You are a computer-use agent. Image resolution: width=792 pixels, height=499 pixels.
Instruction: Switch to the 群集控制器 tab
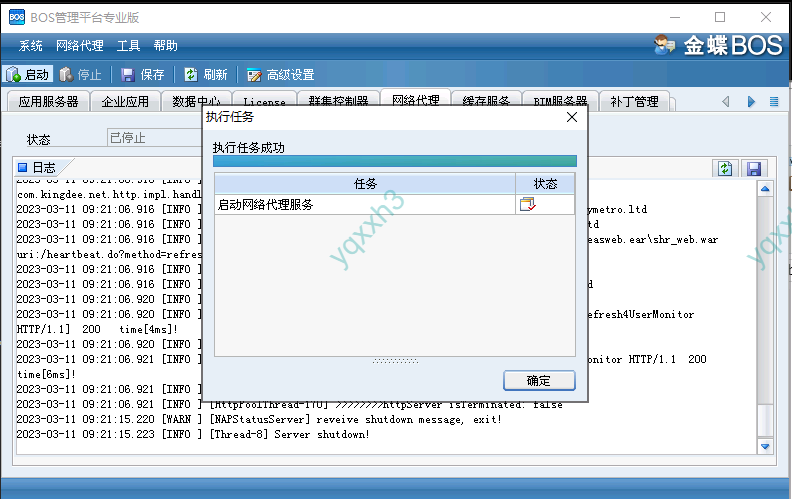click(338, 99)
